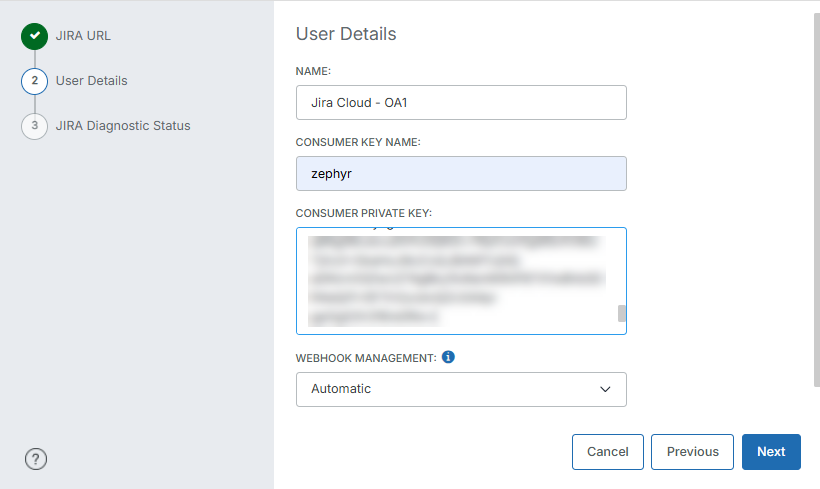Select step 3 JIRA Diagnostic Status circle
Viewport: 820px width, 489px height.
tap(35, 126)
